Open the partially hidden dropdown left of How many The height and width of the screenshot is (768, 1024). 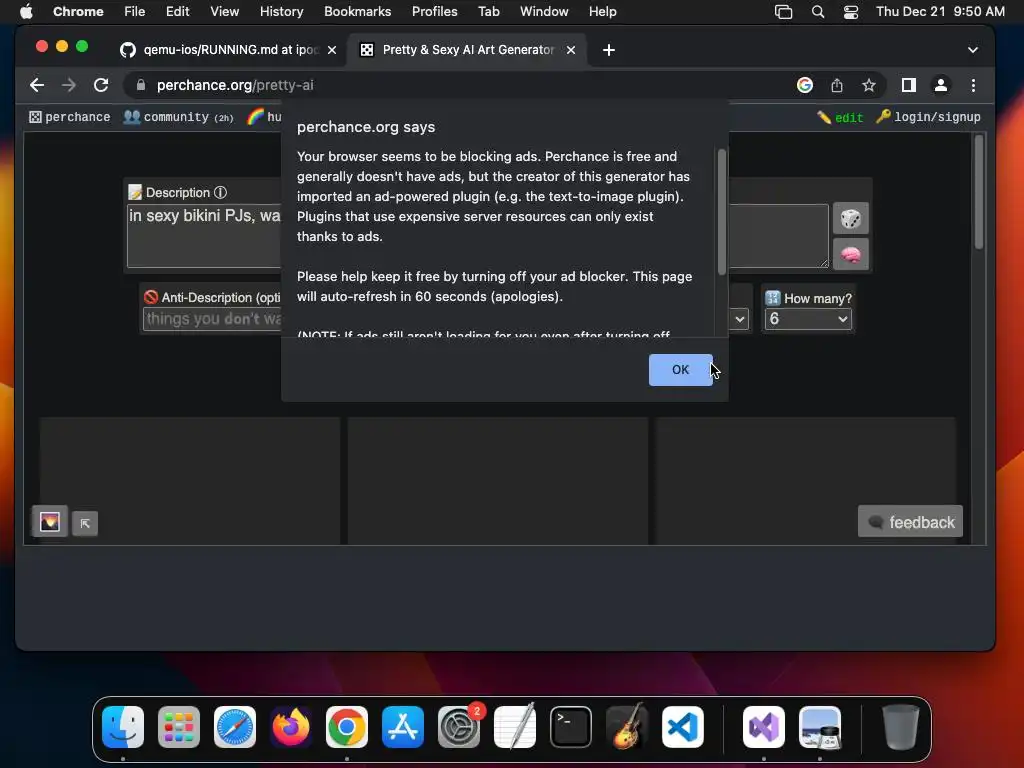(x=739, y=319)
